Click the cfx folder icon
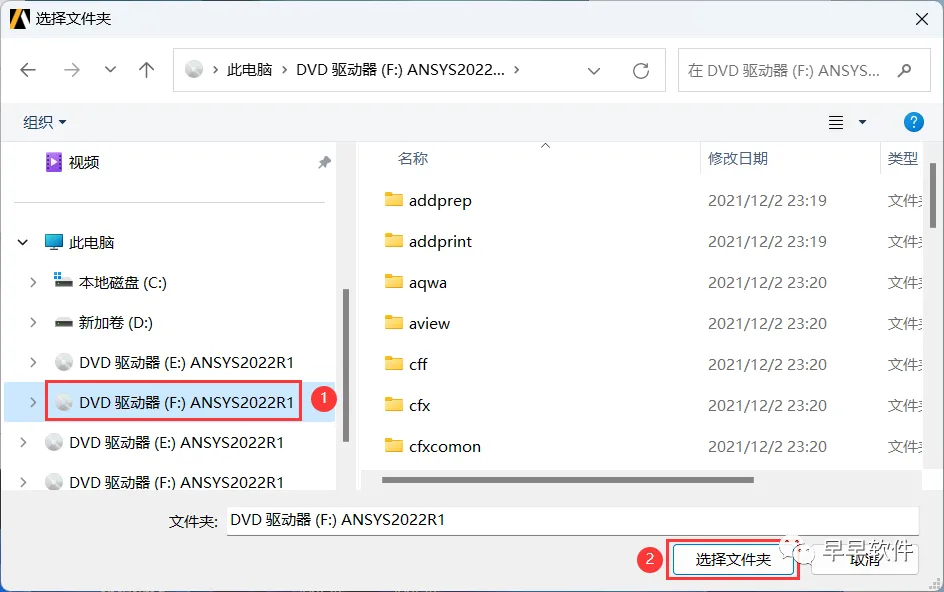This screenshot has width=944, height=592. click(x=394, y=404)
